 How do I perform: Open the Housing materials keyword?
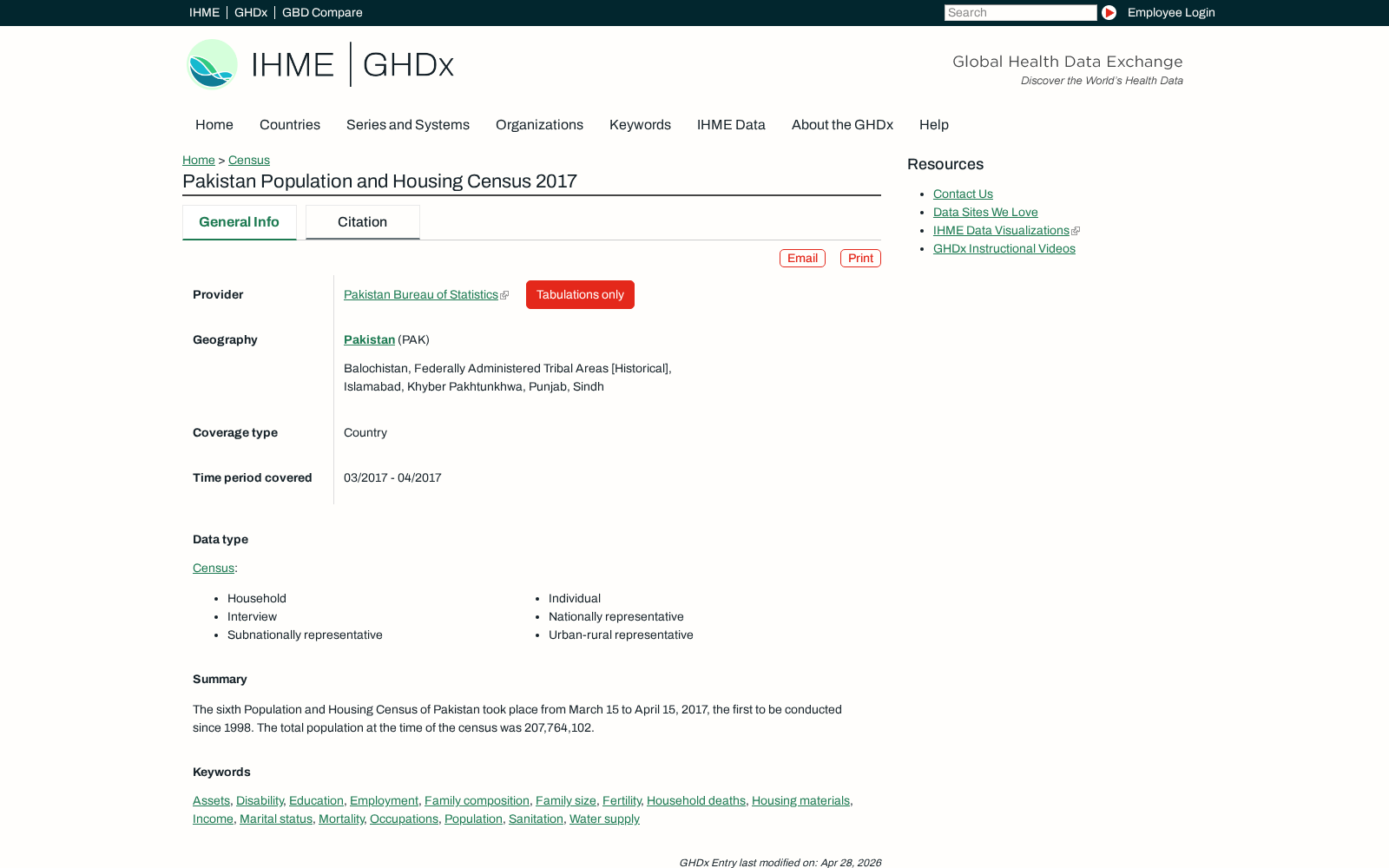(800, 801)
